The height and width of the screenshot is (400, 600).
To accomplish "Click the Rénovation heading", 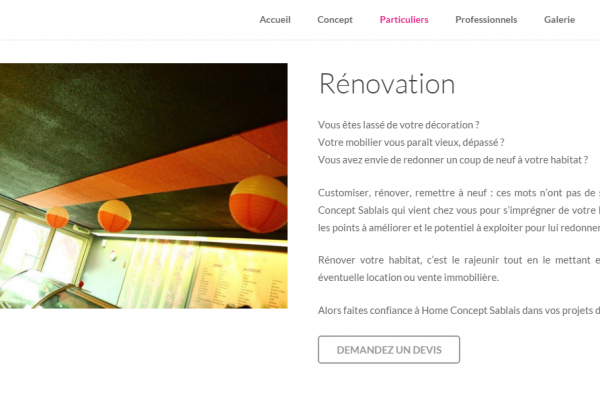I will tap(387, 84).
